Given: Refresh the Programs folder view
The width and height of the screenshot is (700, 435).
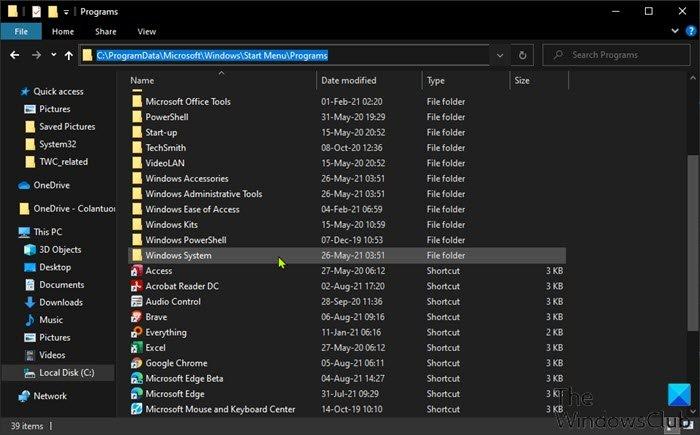Looking at the screenshot, I should click(522, 55).
